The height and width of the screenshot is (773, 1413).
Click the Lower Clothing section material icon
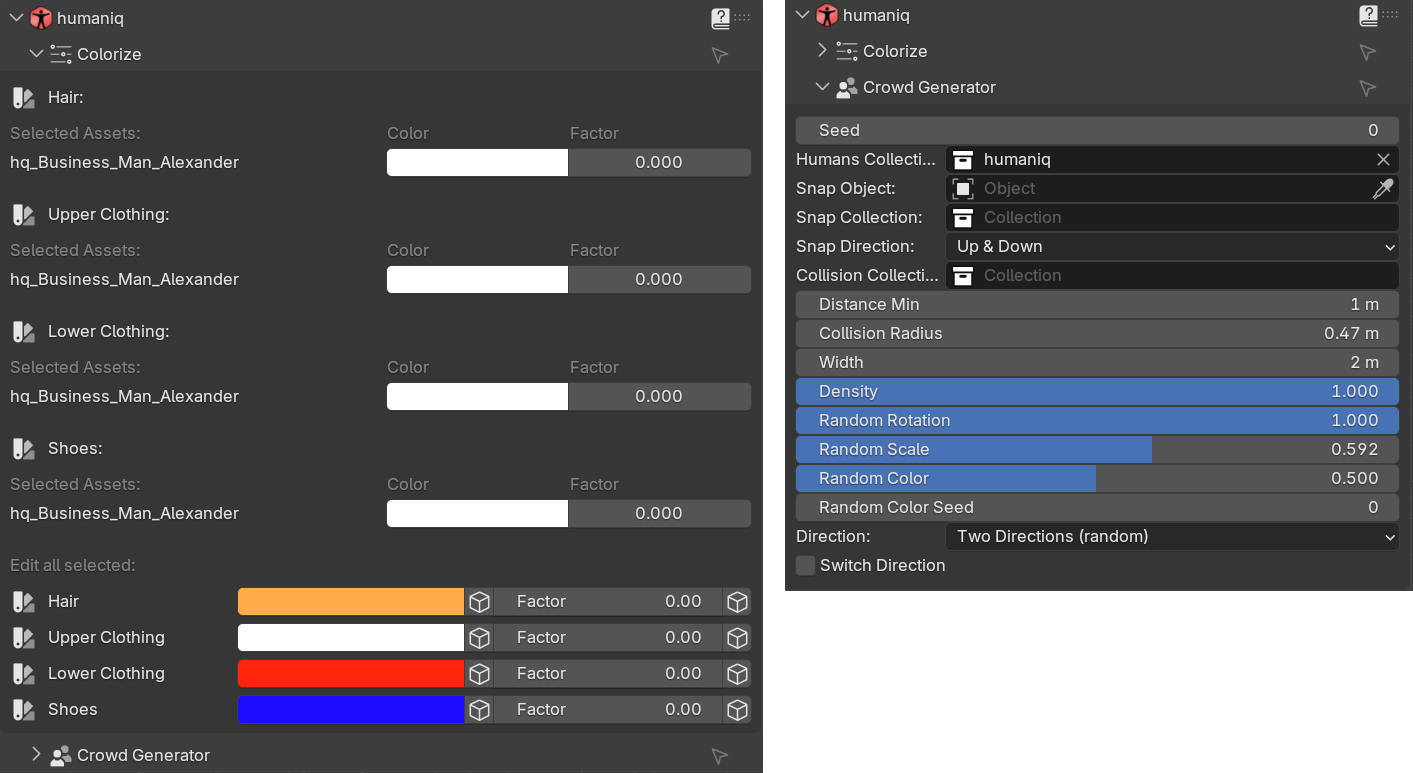(x=23, y=331)
